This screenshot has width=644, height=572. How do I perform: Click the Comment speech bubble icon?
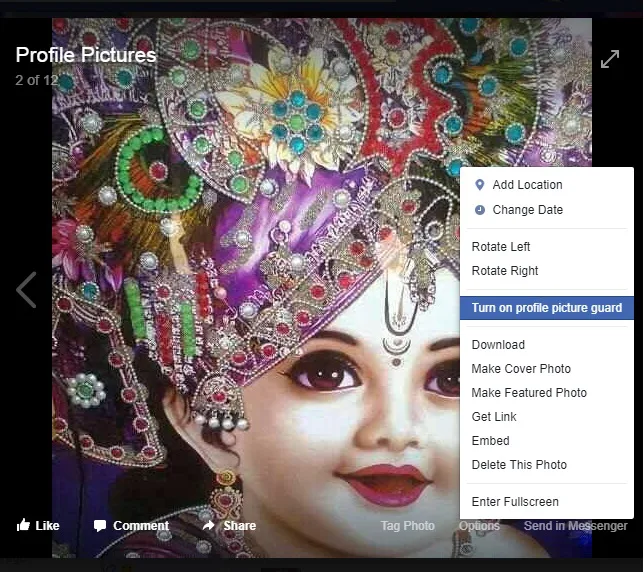coord(100,526)
